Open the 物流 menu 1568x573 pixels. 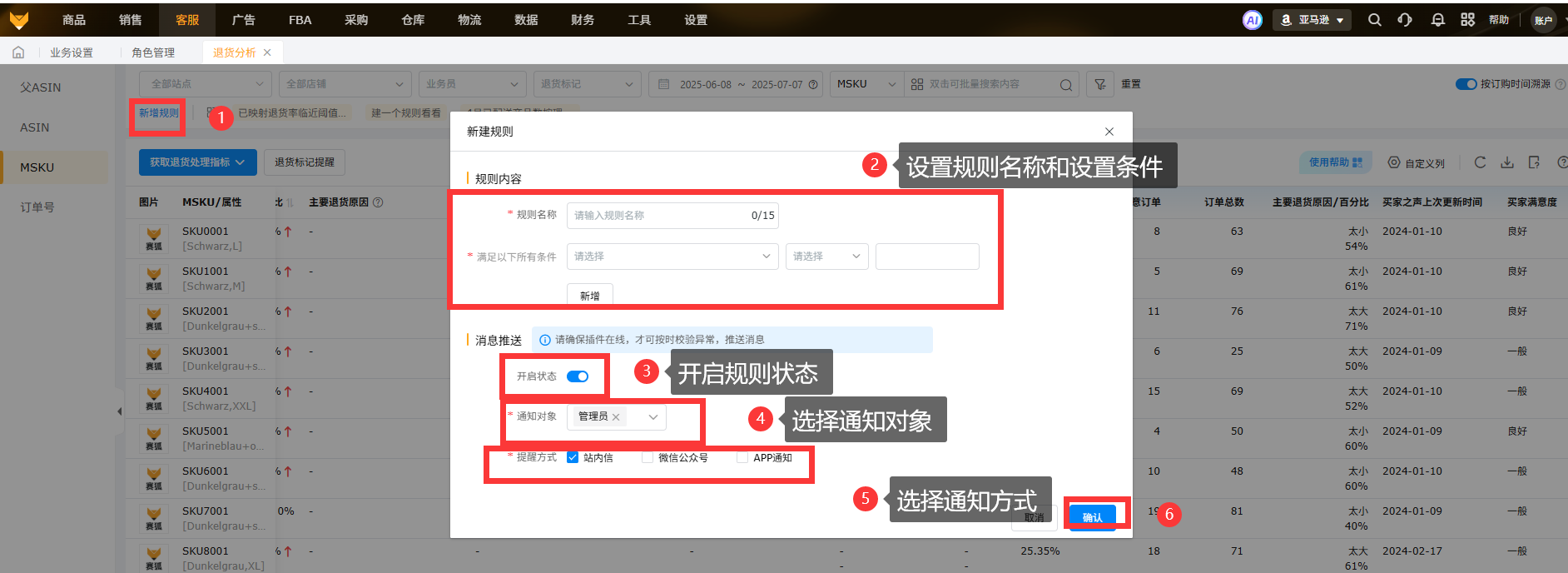(469, 20)
